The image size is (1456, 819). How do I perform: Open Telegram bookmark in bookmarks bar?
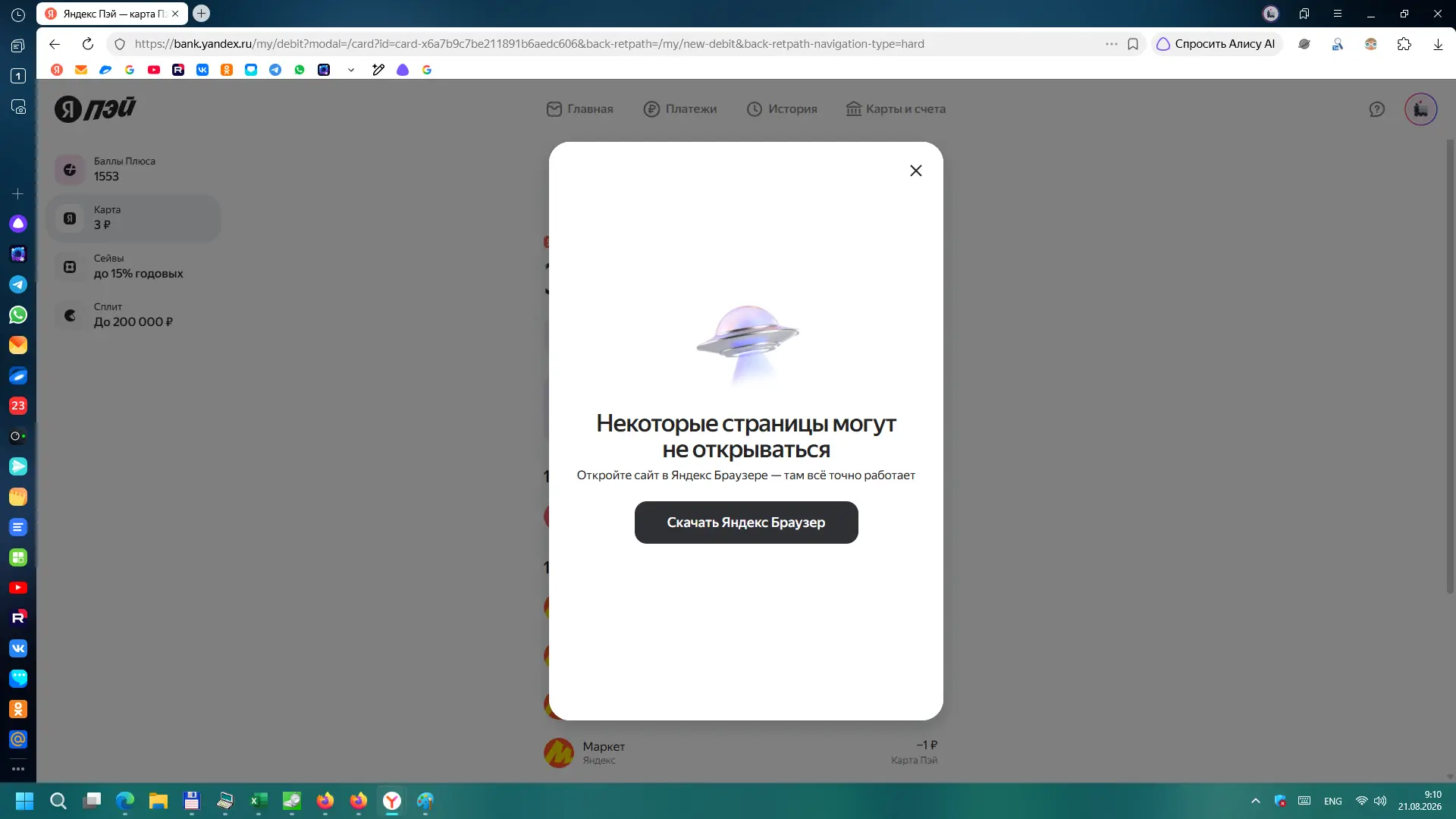coord(275,70)
